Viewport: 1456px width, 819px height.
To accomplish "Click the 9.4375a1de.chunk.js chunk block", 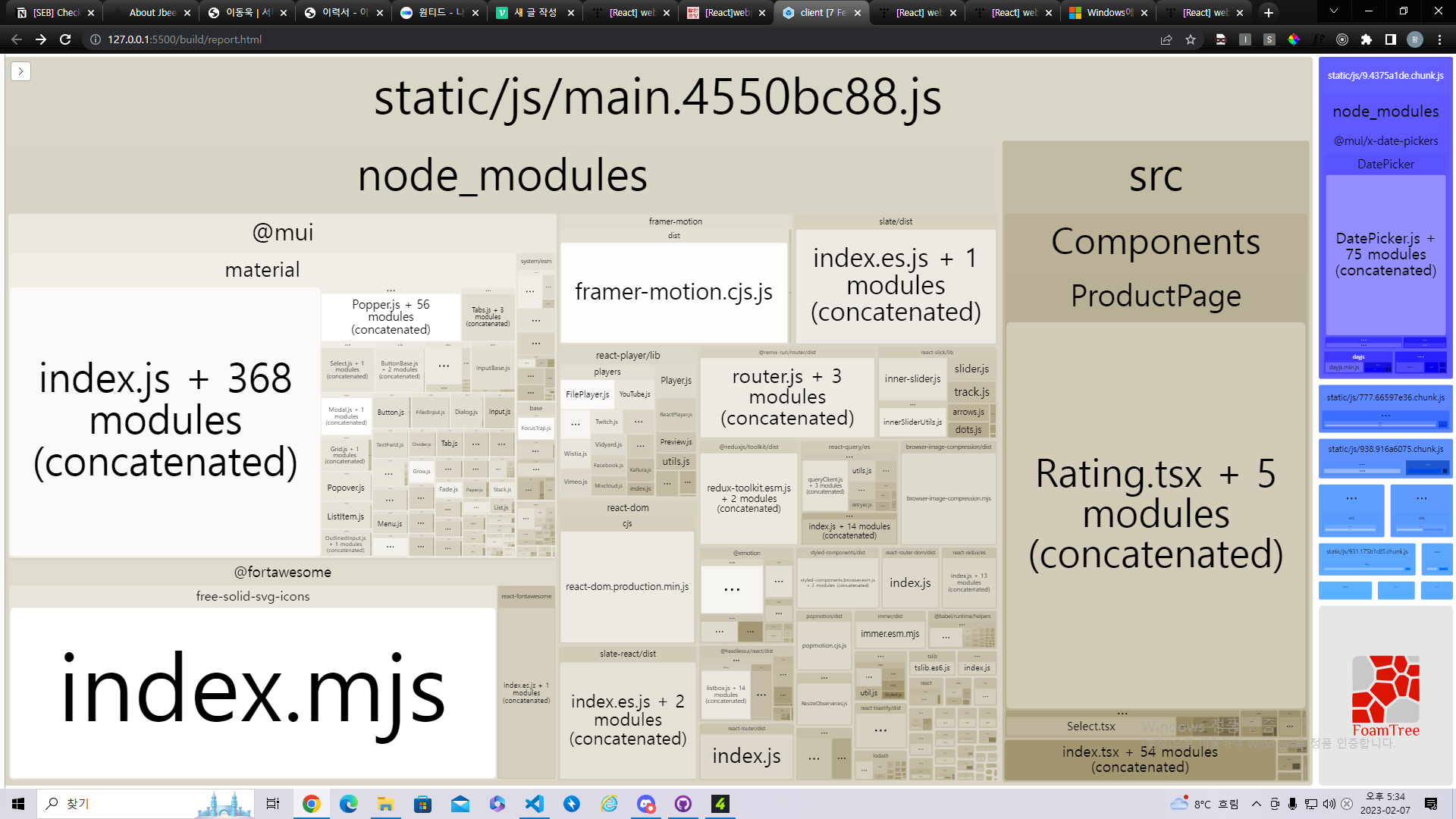I will point(1385,75).
